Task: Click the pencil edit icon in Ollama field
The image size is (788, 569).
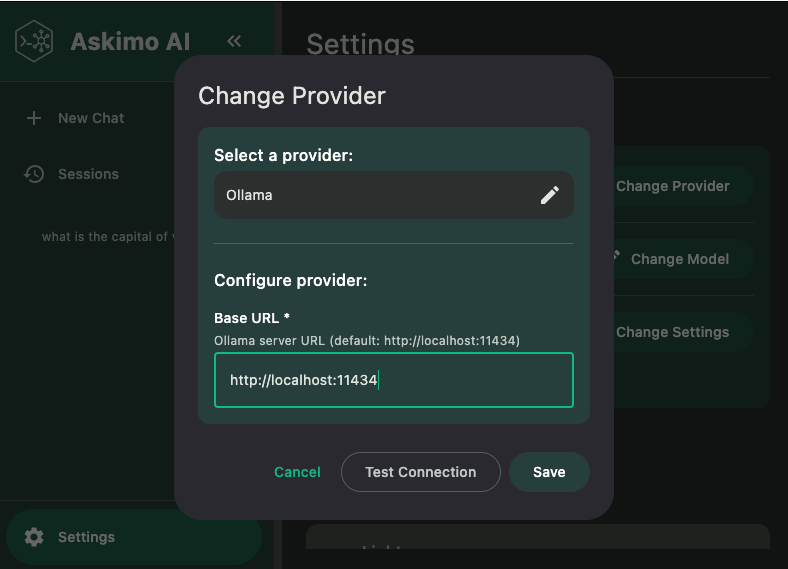Action: tap(549, 195)
